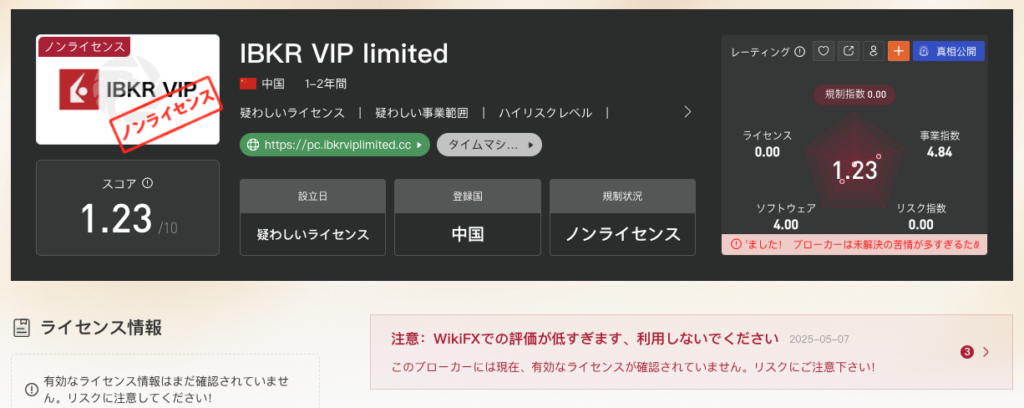
Task: Click the 真相公開 button
Action: click(949, 52)
